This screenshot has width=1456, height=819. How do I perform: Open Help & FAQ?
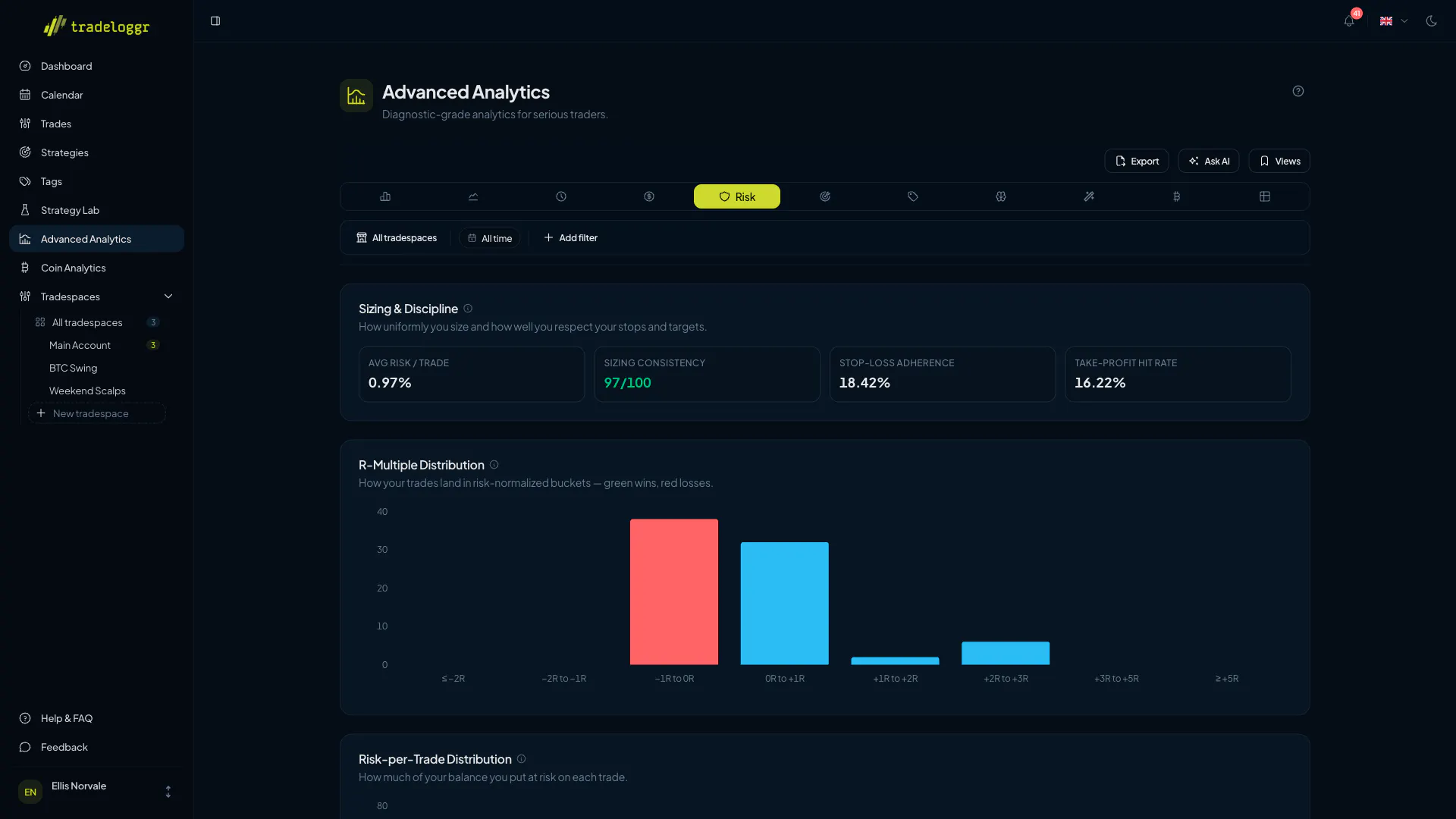pyautogui.click(x=96, y=718)
